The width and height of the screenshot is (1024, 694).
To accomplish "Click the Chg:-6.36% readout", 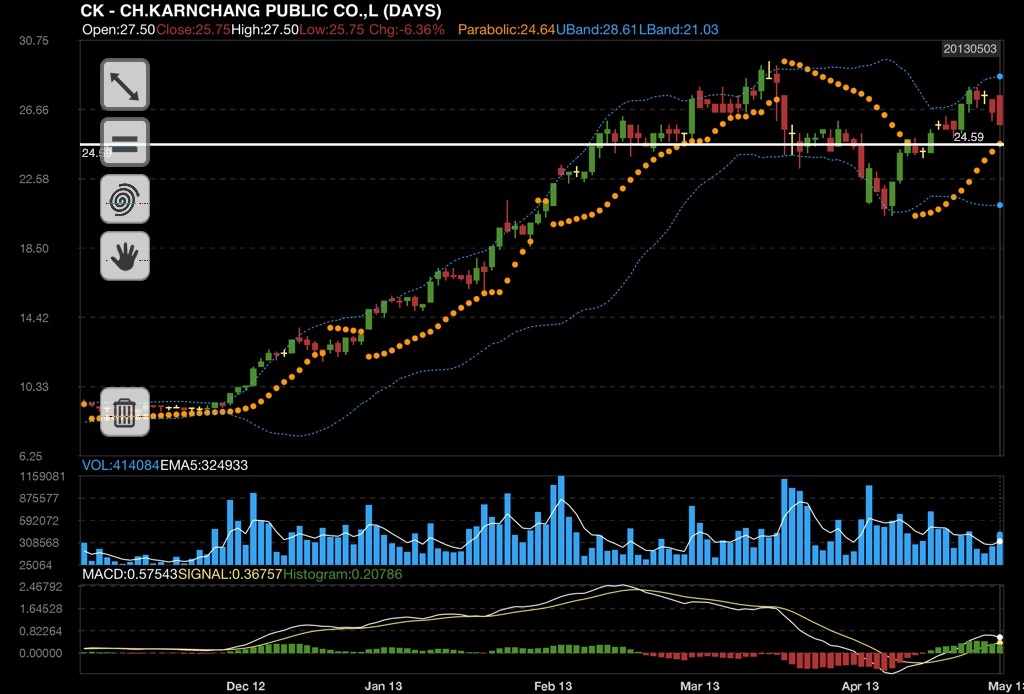I will point(407,29).
